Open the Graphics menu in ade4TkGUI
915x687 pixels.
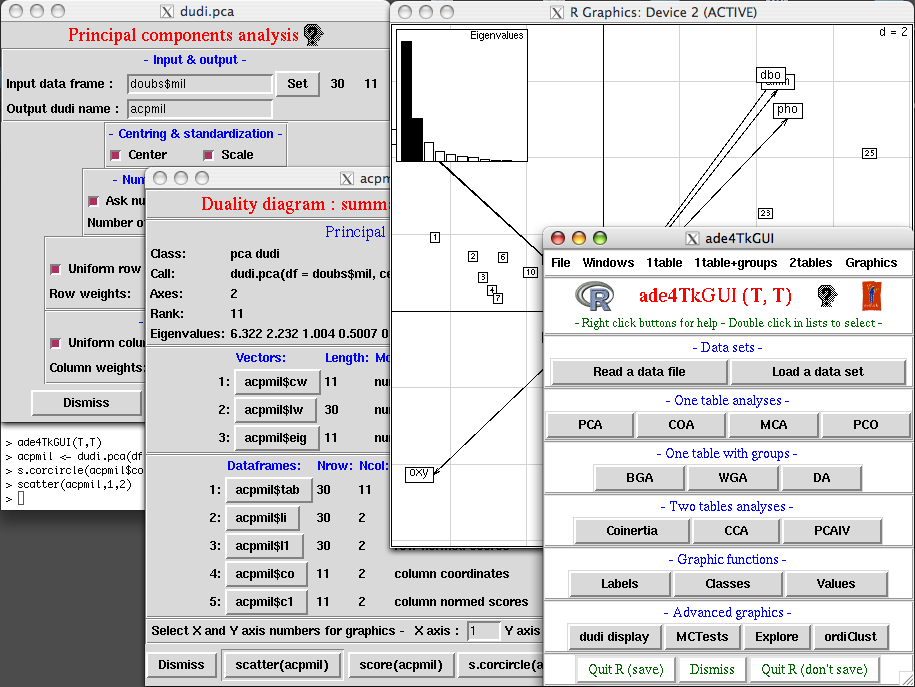(871, 263)
